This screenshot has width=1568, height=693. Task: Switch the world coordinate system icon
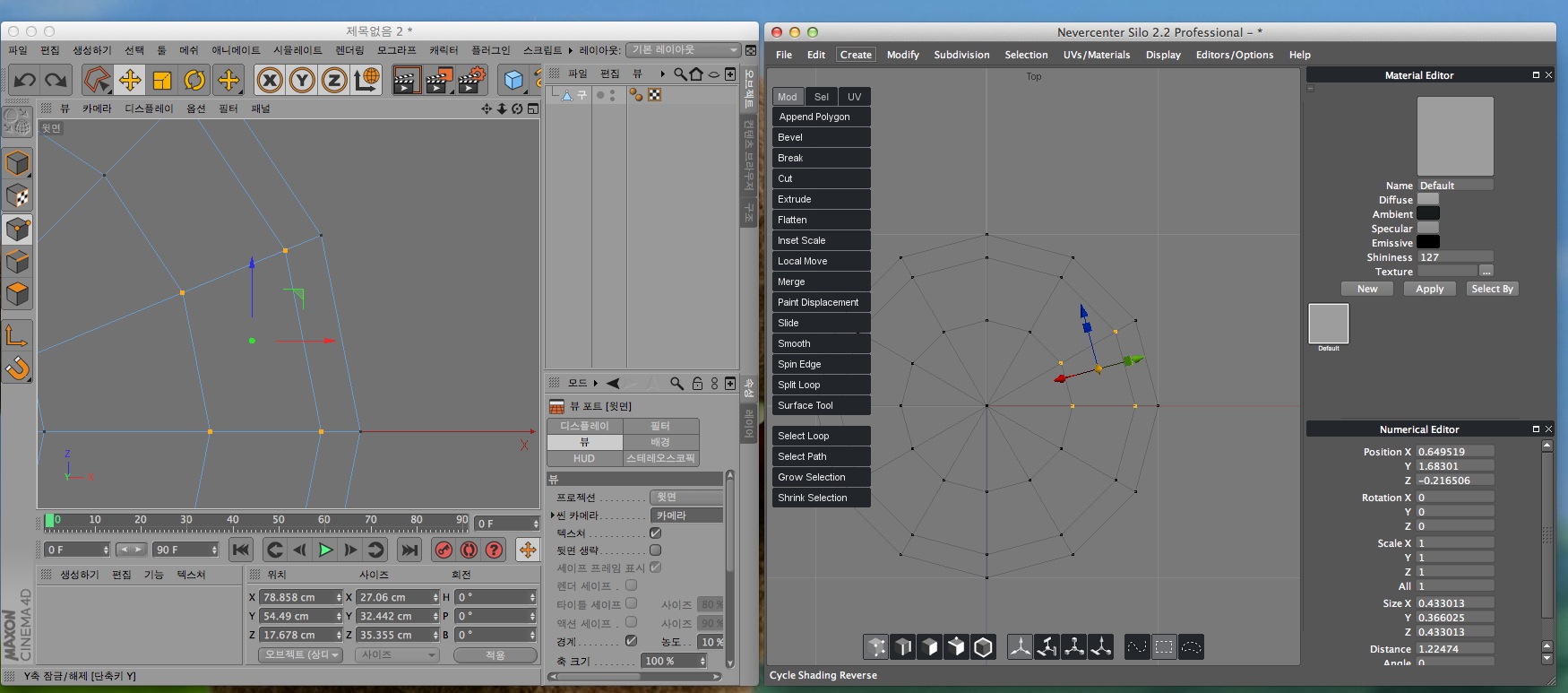(366, 80)
